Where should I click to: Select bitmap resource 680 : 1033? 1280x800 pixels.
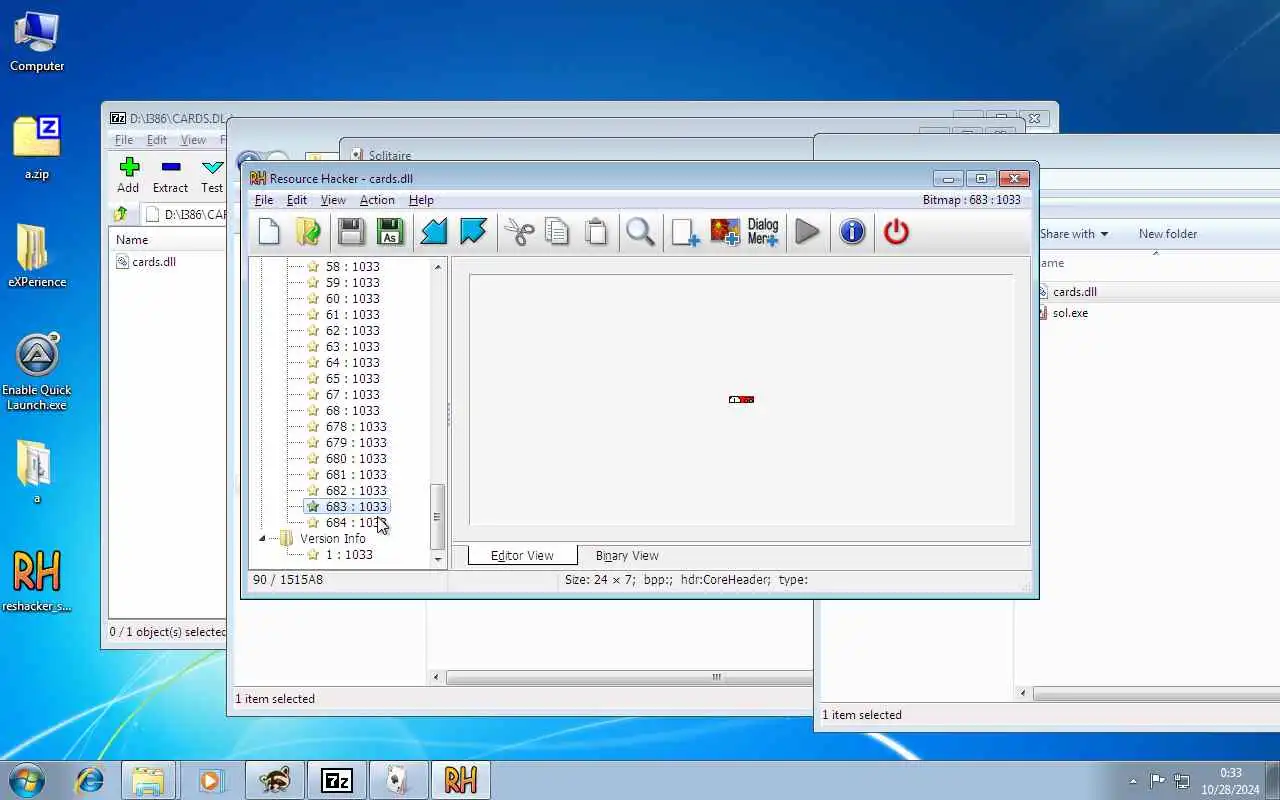tap(356, 459)
